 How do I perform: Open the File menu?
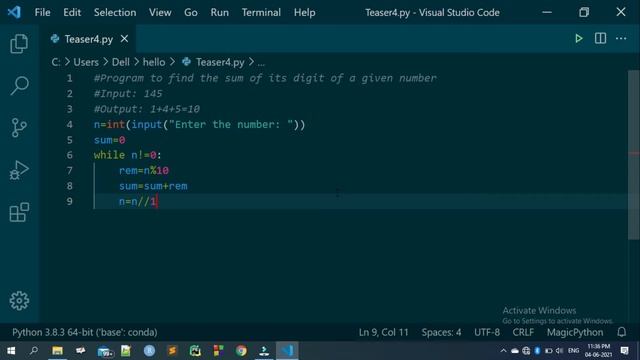tap(42, 13)
